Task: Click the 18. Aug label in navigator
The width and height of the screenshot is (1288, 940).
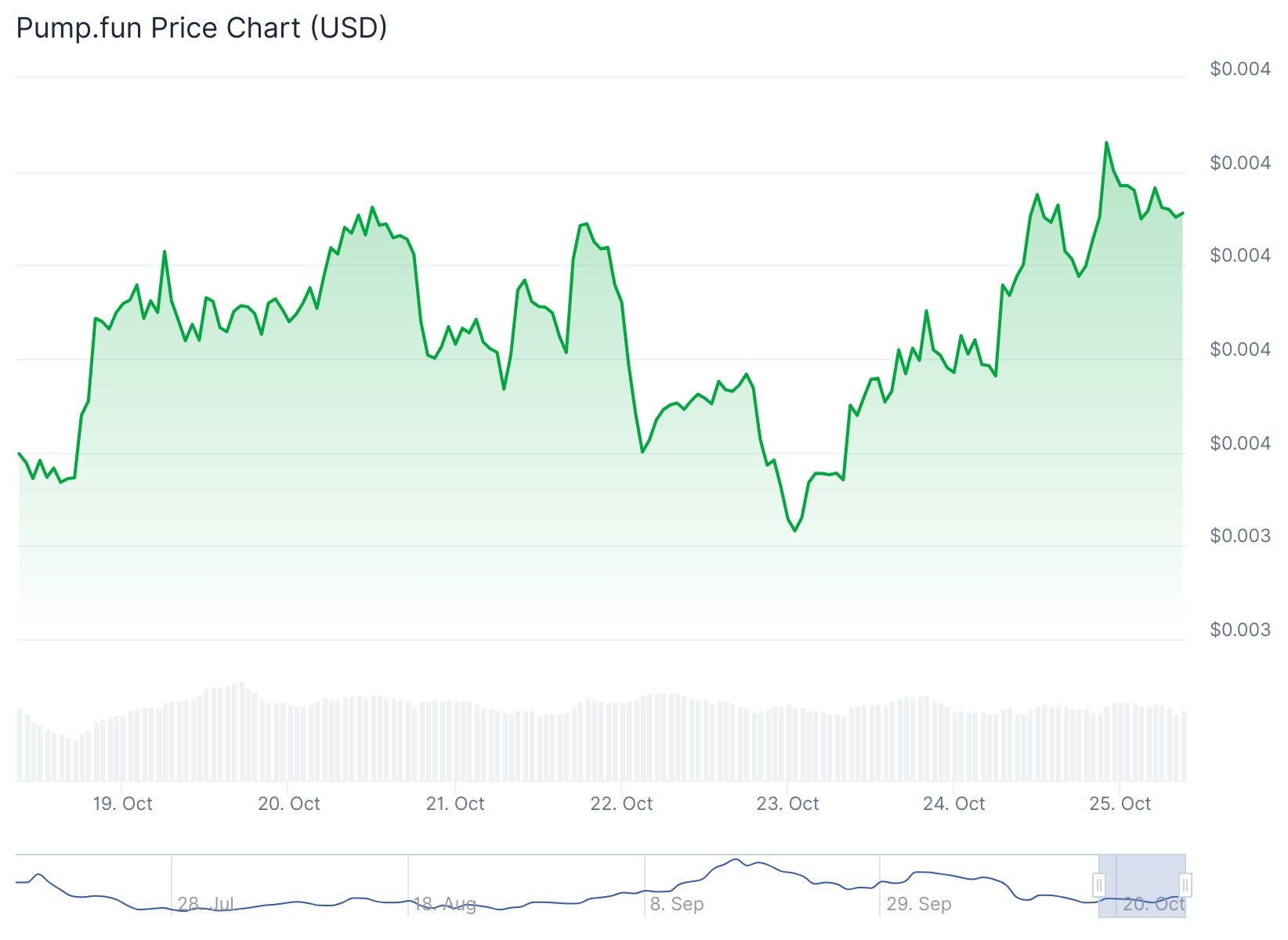Action: tap(444, 904)
